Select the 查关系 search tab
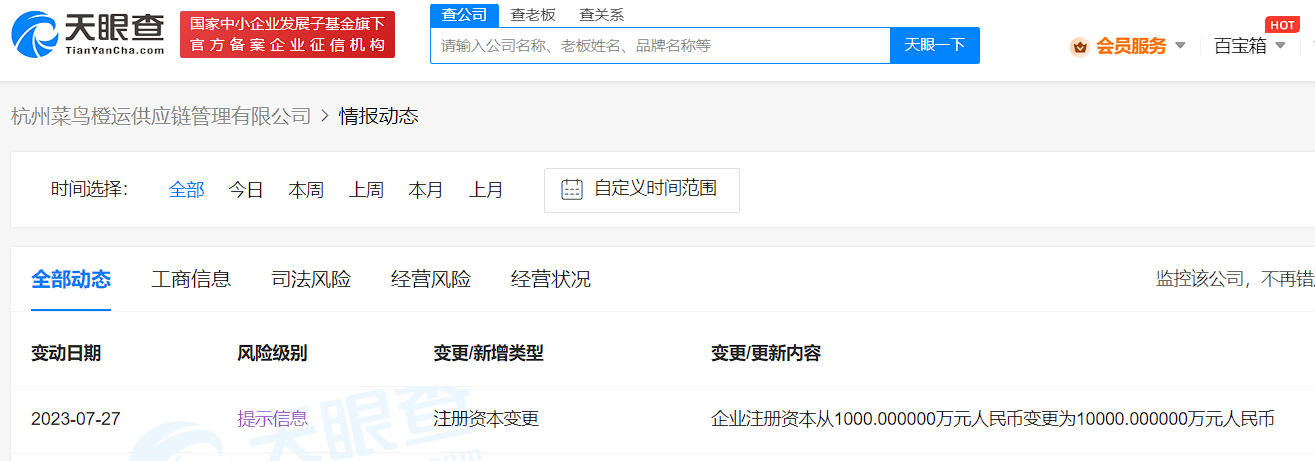Screen dimensions: 1315x461 (602, 15)
